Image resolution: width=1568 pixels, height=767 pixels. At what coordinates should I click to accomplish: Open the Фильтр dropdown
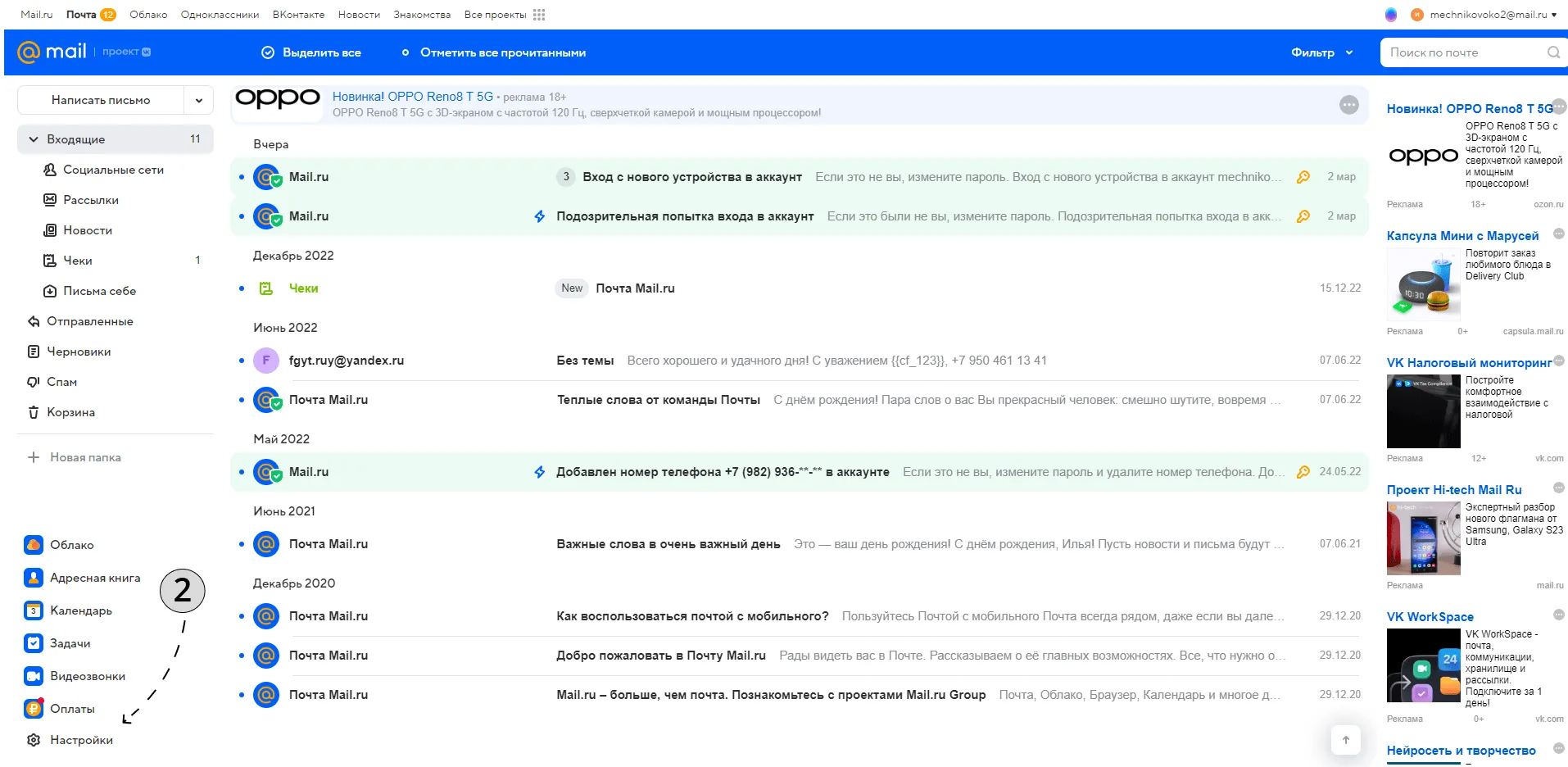click(1321, 52)
